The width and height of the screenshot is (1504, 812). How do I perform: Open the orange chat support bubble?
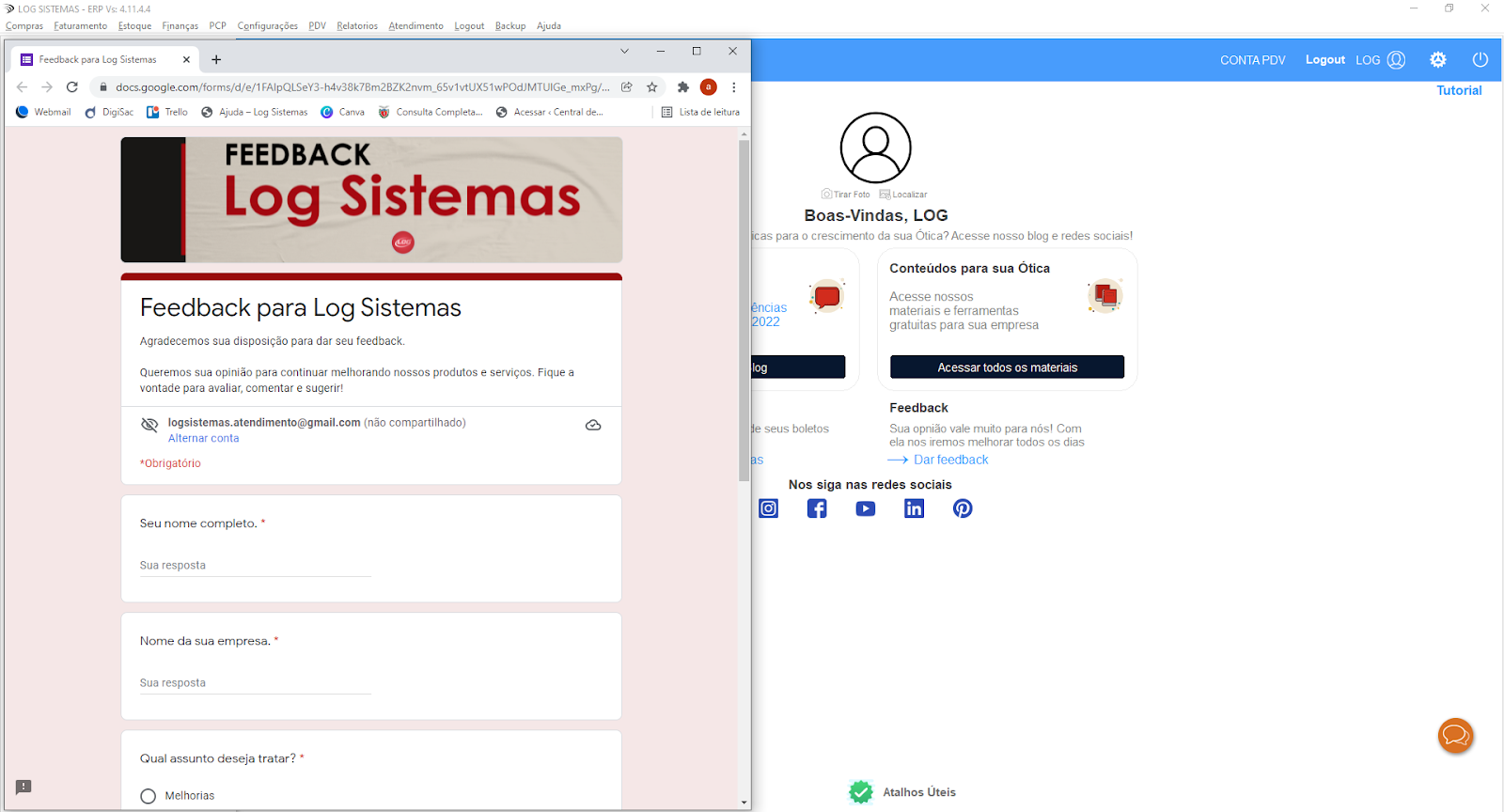[1456, 735]
